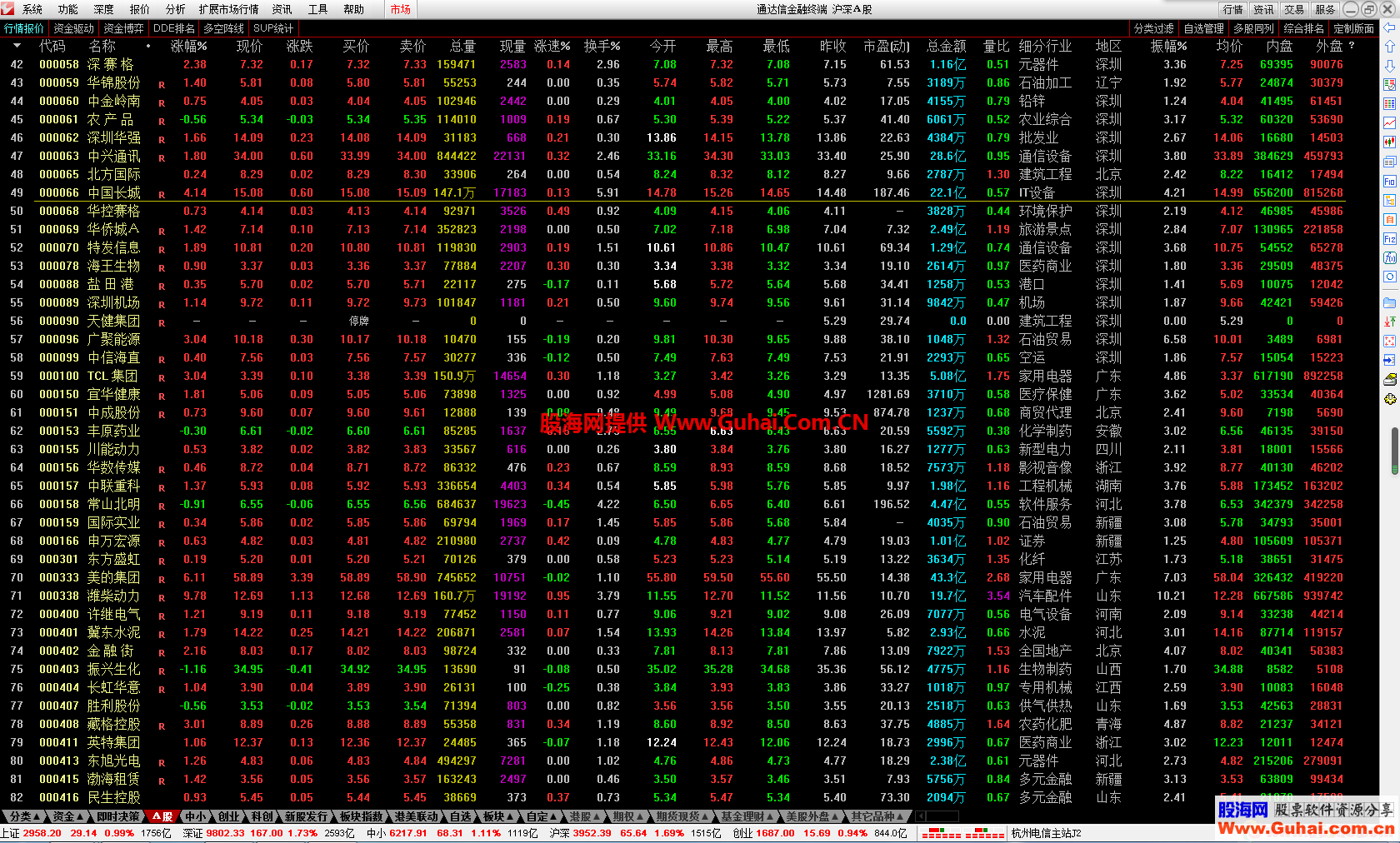The image size is (1400, 843).
Task: Click the question mark beside 外盘 header
Action: pyautogui.click(x=1352, y=46)
